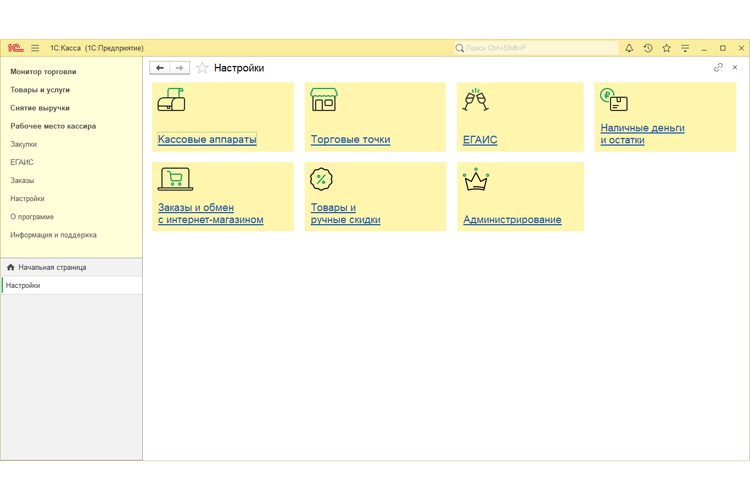Open the hamburger main menu

pyautogui.click(x=35, y=48)
